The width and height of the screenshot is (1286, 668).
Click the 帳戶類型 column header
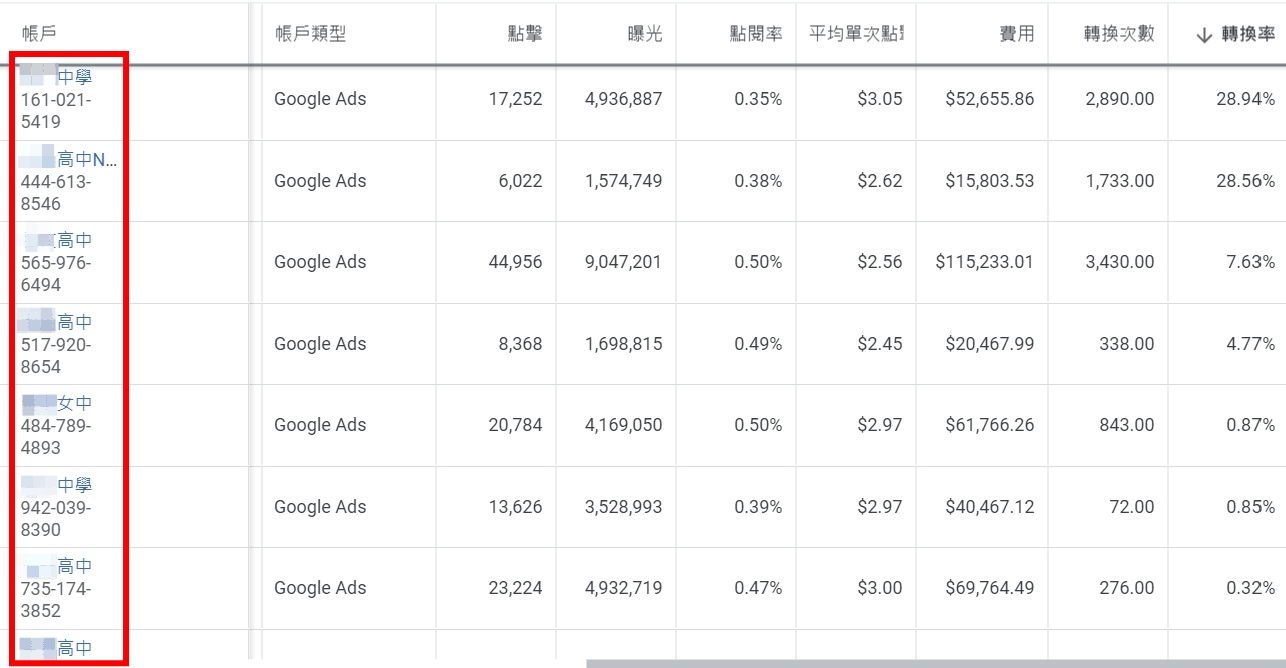pyautogui.click(x=310, y=34)
